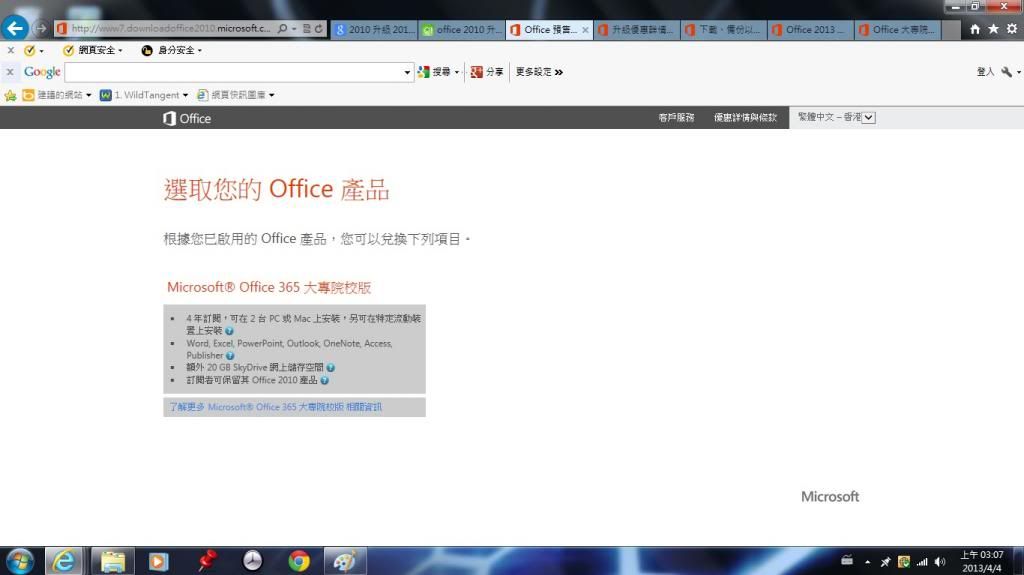Switch to the 'office 2010 升...' tab
The image size is (1024, 575).
pos(462,29)
